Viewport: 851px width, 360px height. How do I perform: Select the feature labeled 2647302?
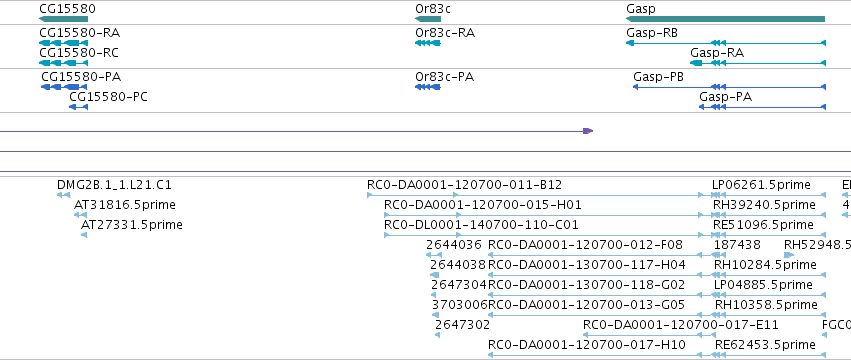[x=462, y=325]
